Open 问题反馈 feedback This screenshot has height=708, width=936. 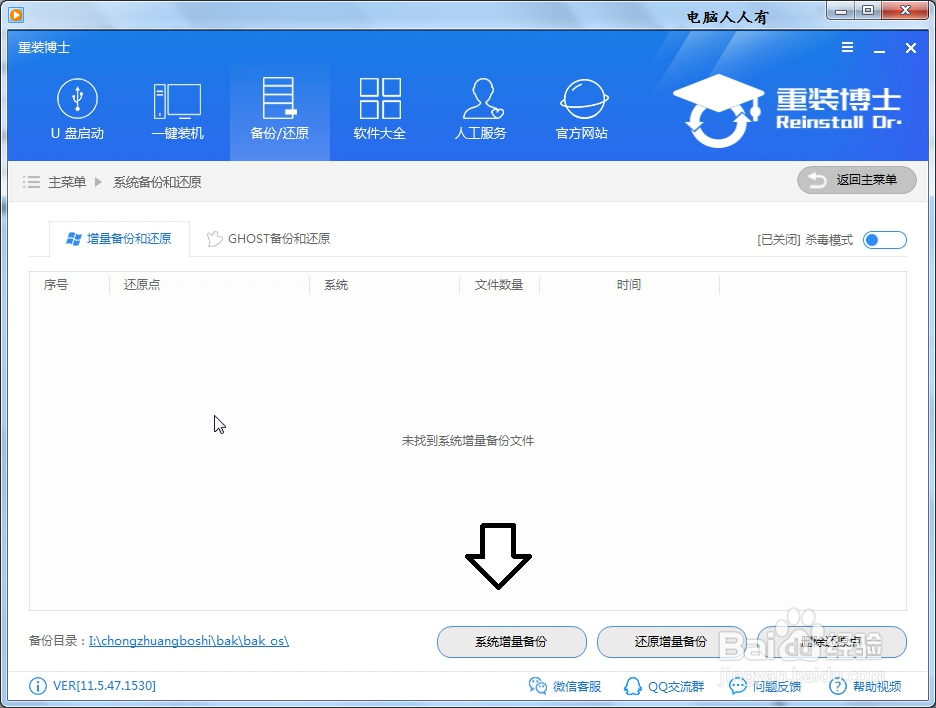point(765,687)
